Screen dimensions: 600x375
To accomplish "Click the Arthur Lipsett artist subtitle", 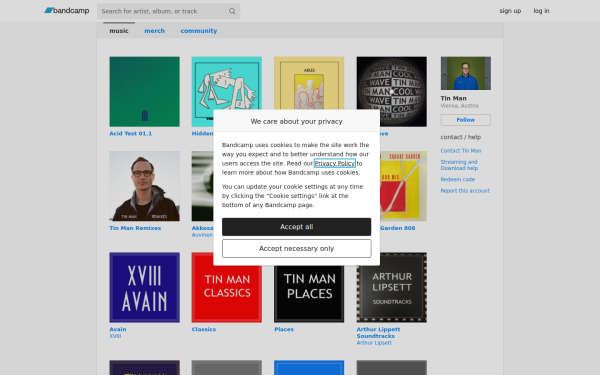I will tap(374, 343).
